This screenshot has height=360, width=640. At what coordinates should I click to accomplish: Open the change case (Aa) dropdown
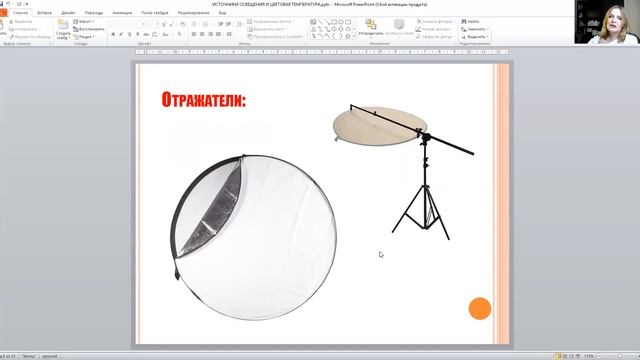point(166,35)
